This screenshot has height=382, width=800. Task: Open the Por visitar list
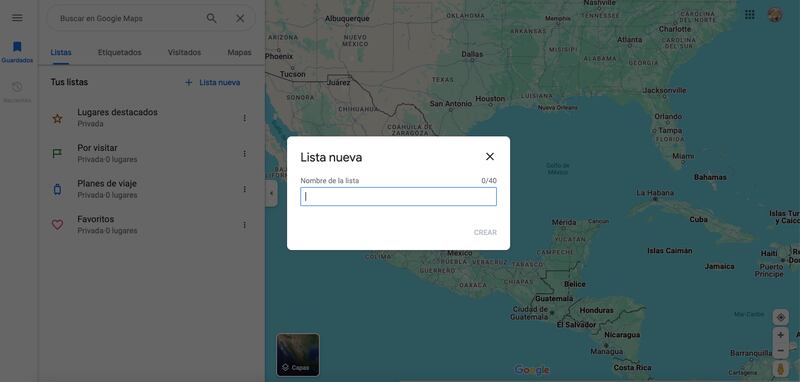coord(152,153)
